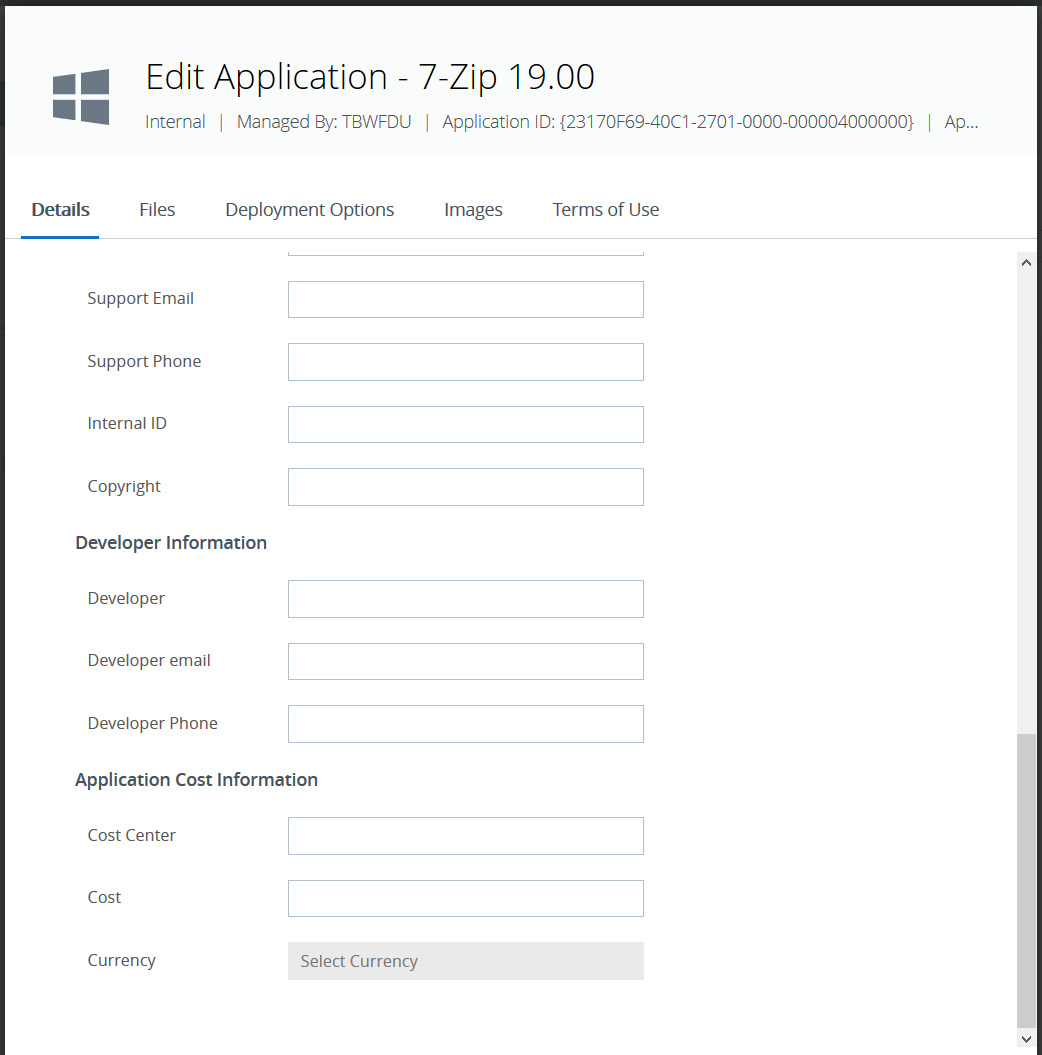Click the 'Developer Information' section heading

tap(171, 542)
